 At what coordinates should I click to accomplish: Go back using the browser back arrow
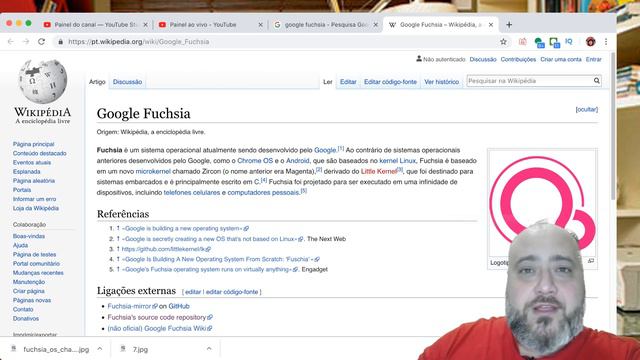11,42
